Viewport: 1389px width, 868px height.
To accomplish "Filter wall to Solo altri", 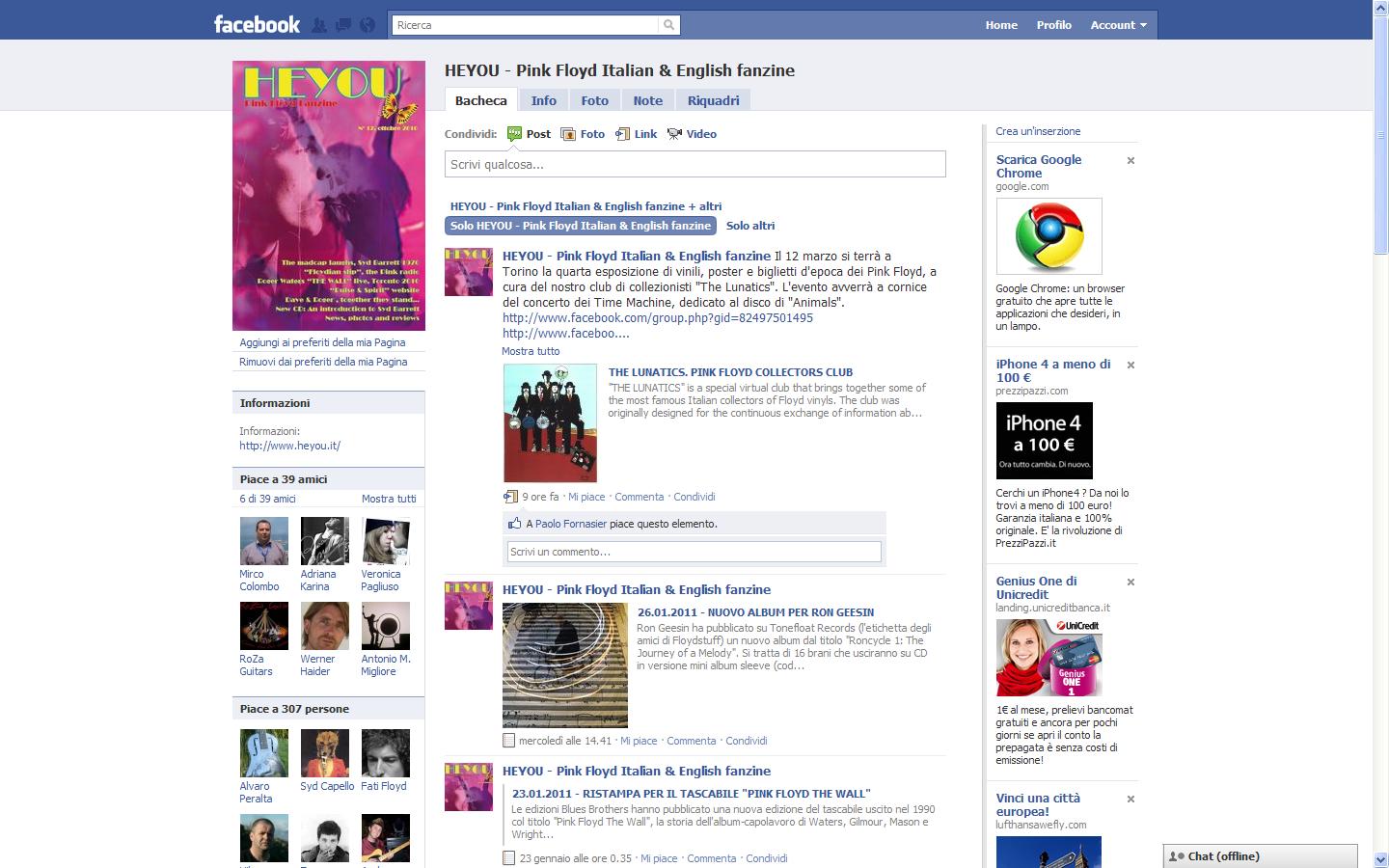I will coord(750,226).
